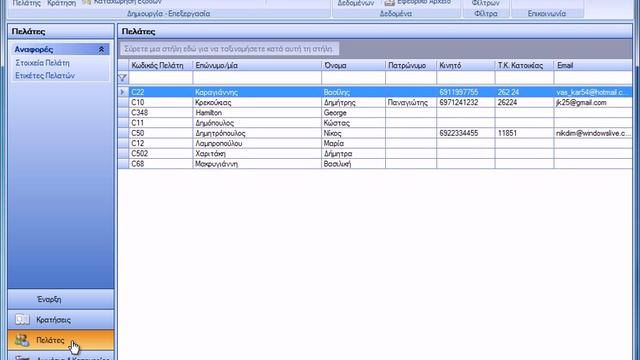Viewport: 640px width, 360px height.
Task: Click first name George cell
Action: (353, 113)
